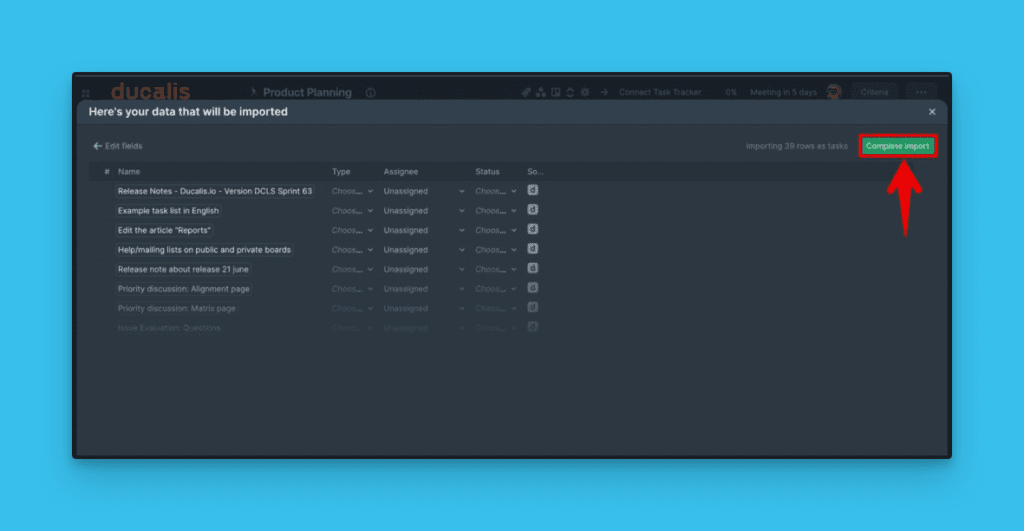This screenshot has width=1024, height=531.
Task: Click source icon for Edit the article row
Action: (533, 229)
